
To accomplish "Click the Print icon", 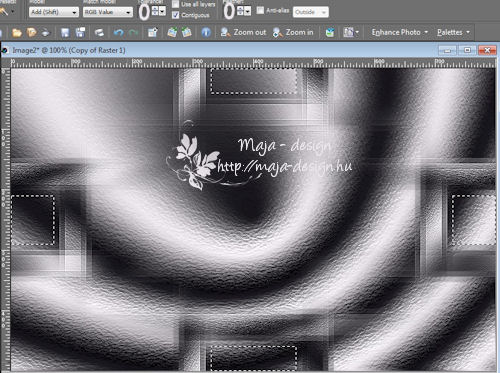I will (x=99, y=32).
